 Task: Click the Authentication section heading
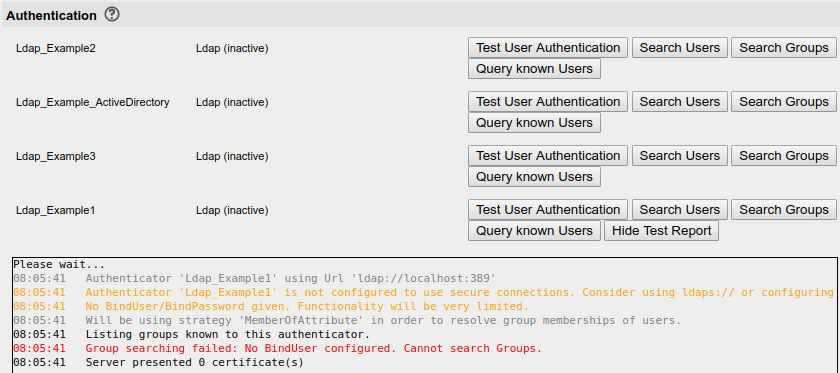(x=51, y=16)
